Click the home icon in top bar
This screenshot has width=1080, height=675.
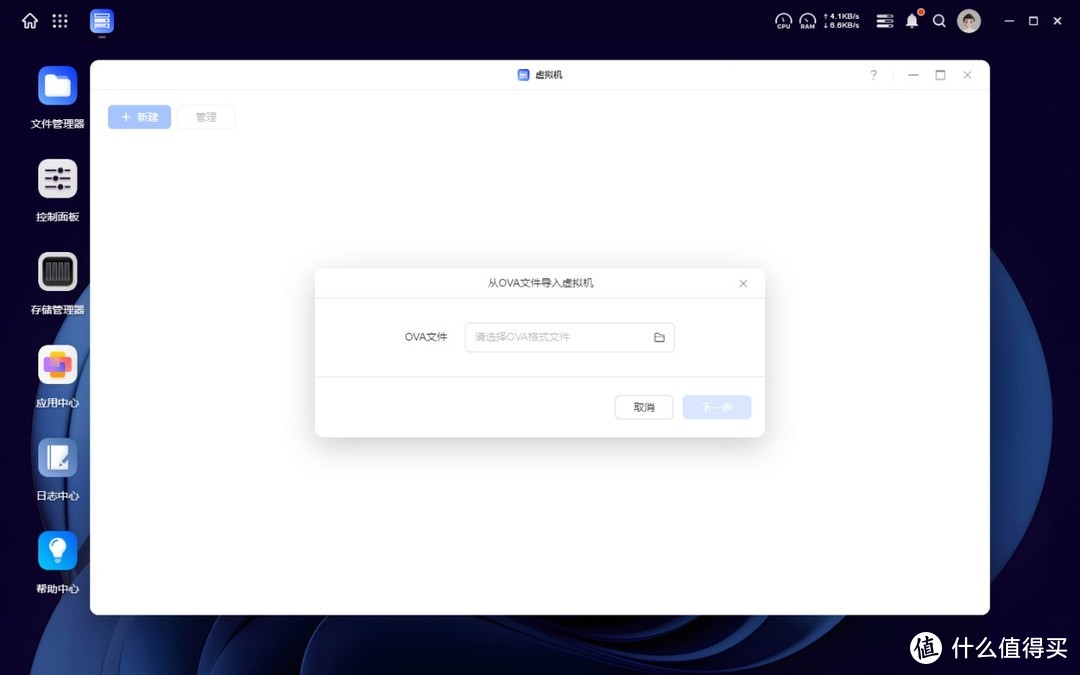coord(28,20)
